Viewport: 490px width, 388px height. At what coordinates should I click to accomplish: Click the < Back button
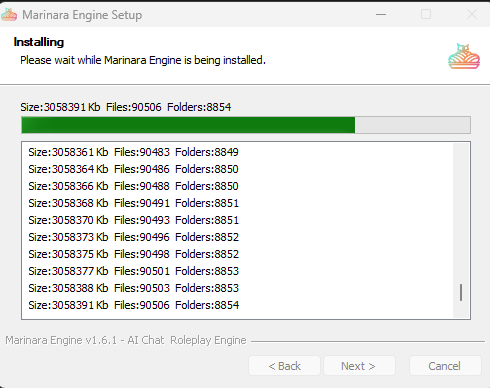tap(284, 366)
